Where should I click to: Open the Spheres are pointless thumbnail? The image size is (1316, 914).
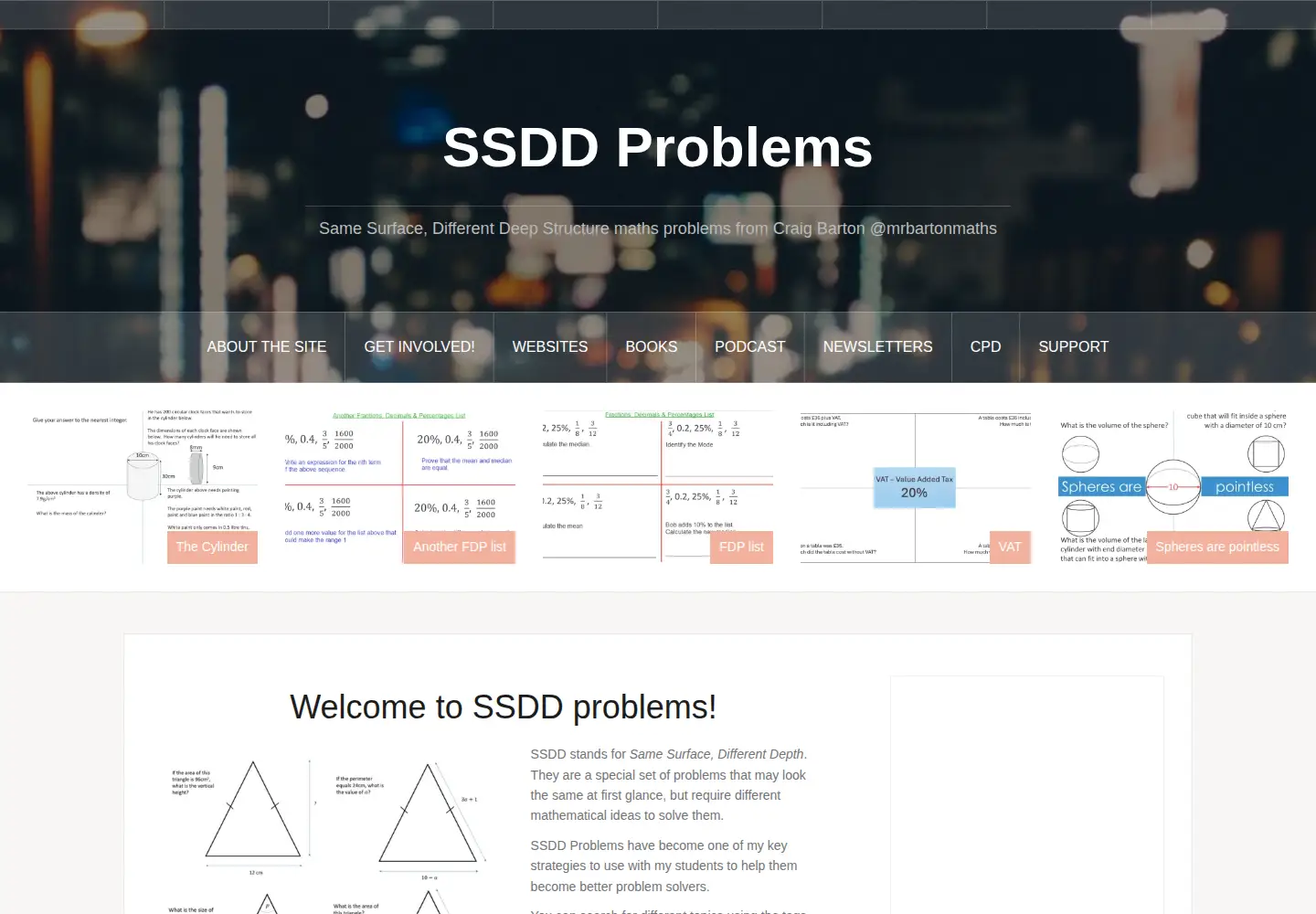pyautogui.click(x=1173, y=487)
